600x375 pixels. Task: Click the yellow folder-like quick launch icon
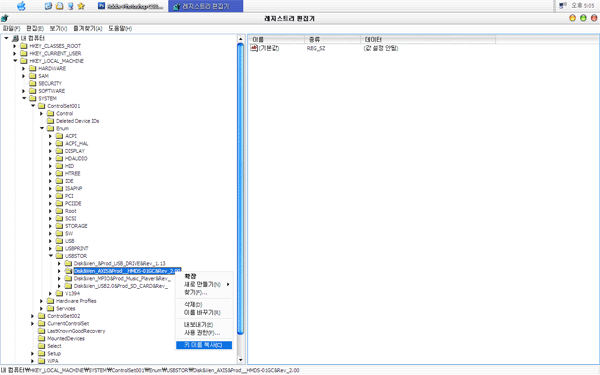coord(59,6)
